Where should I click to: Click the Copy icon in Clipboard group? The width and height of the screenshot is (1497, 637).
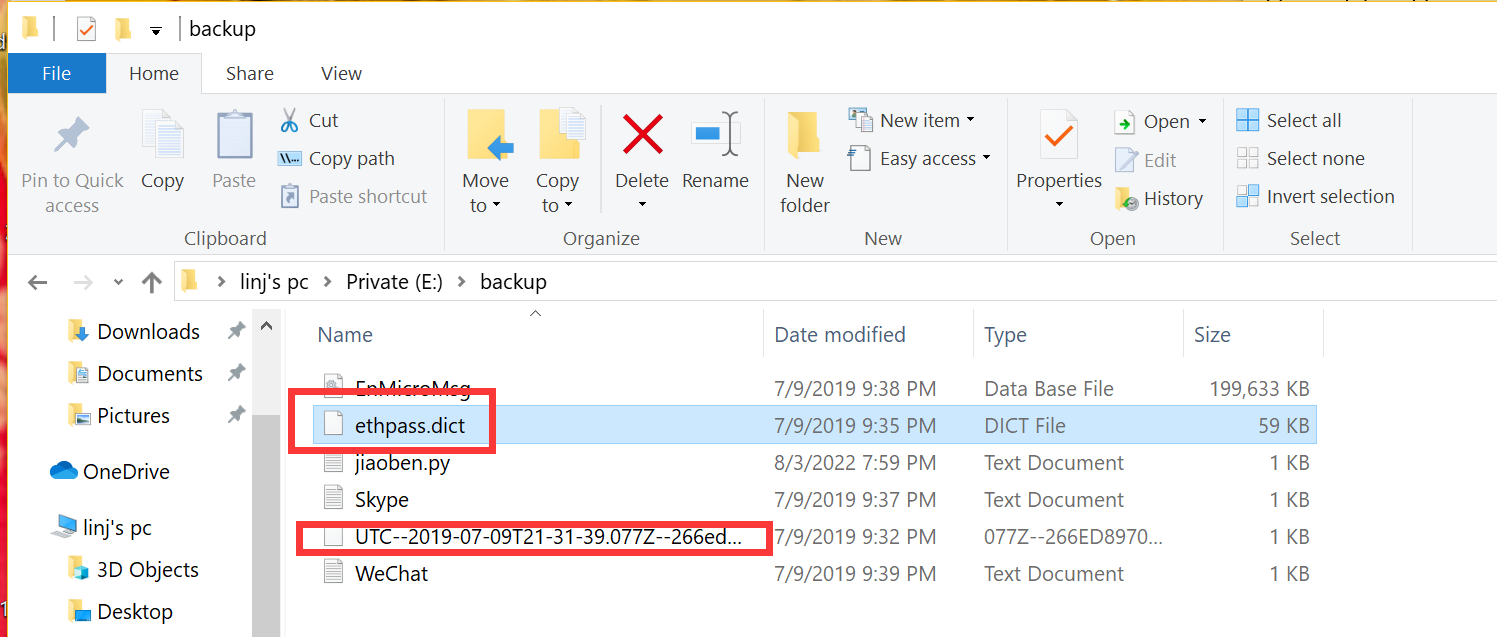[x=162, y=136]
